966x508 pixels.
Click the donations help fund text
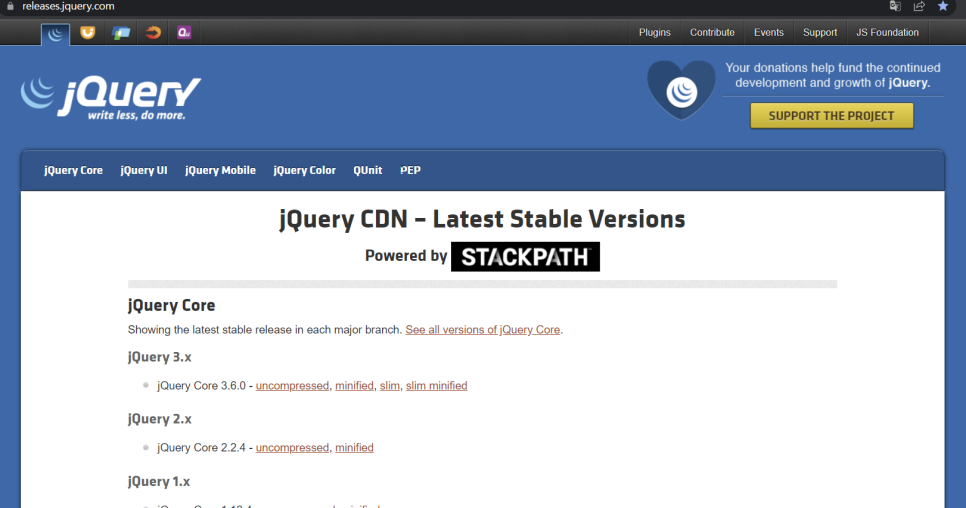(832, 75)
